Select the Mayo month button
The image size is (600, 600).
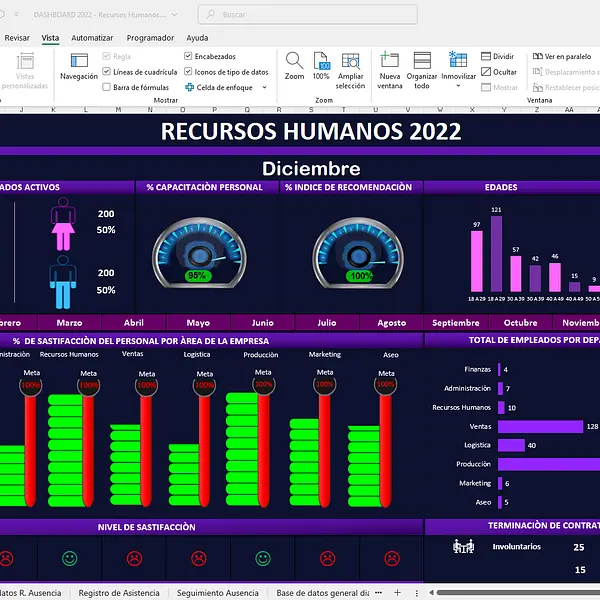pos(198,323)
